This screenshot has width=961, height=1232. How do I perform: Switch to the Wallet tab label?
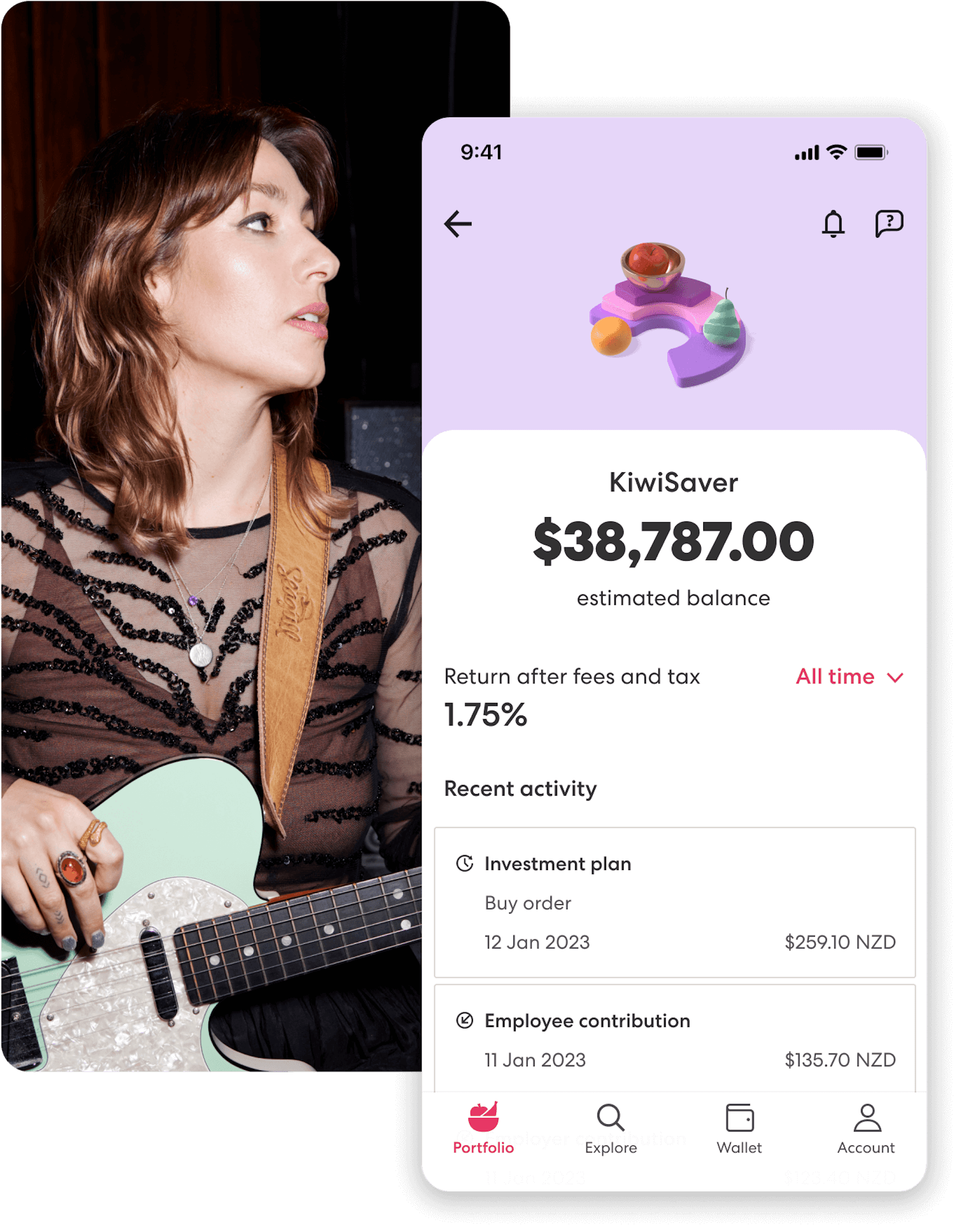[x=739, y=1148]
